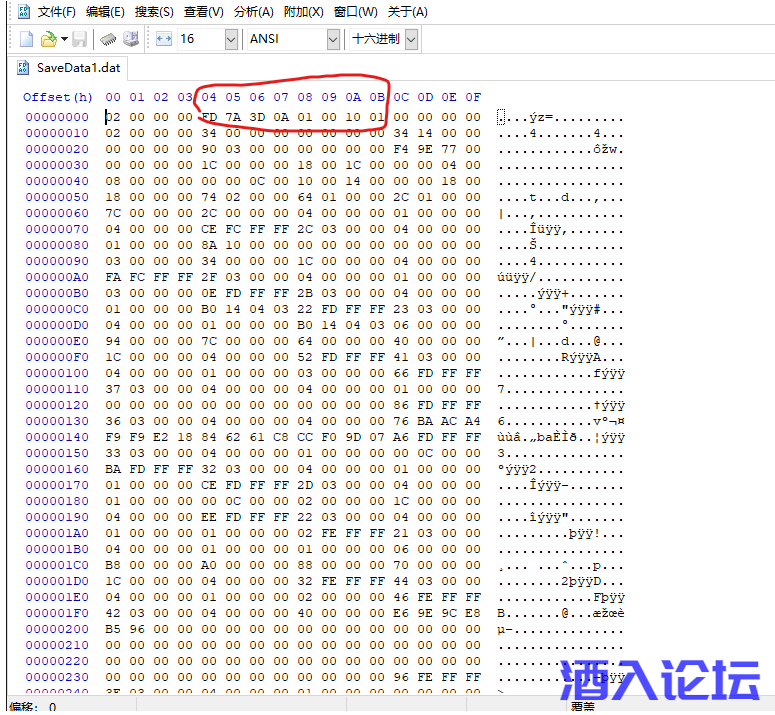775x715 pixels.
Task: Click byte 0A in row 00000000
Action: pyautogui.click(x=281, y=117)
